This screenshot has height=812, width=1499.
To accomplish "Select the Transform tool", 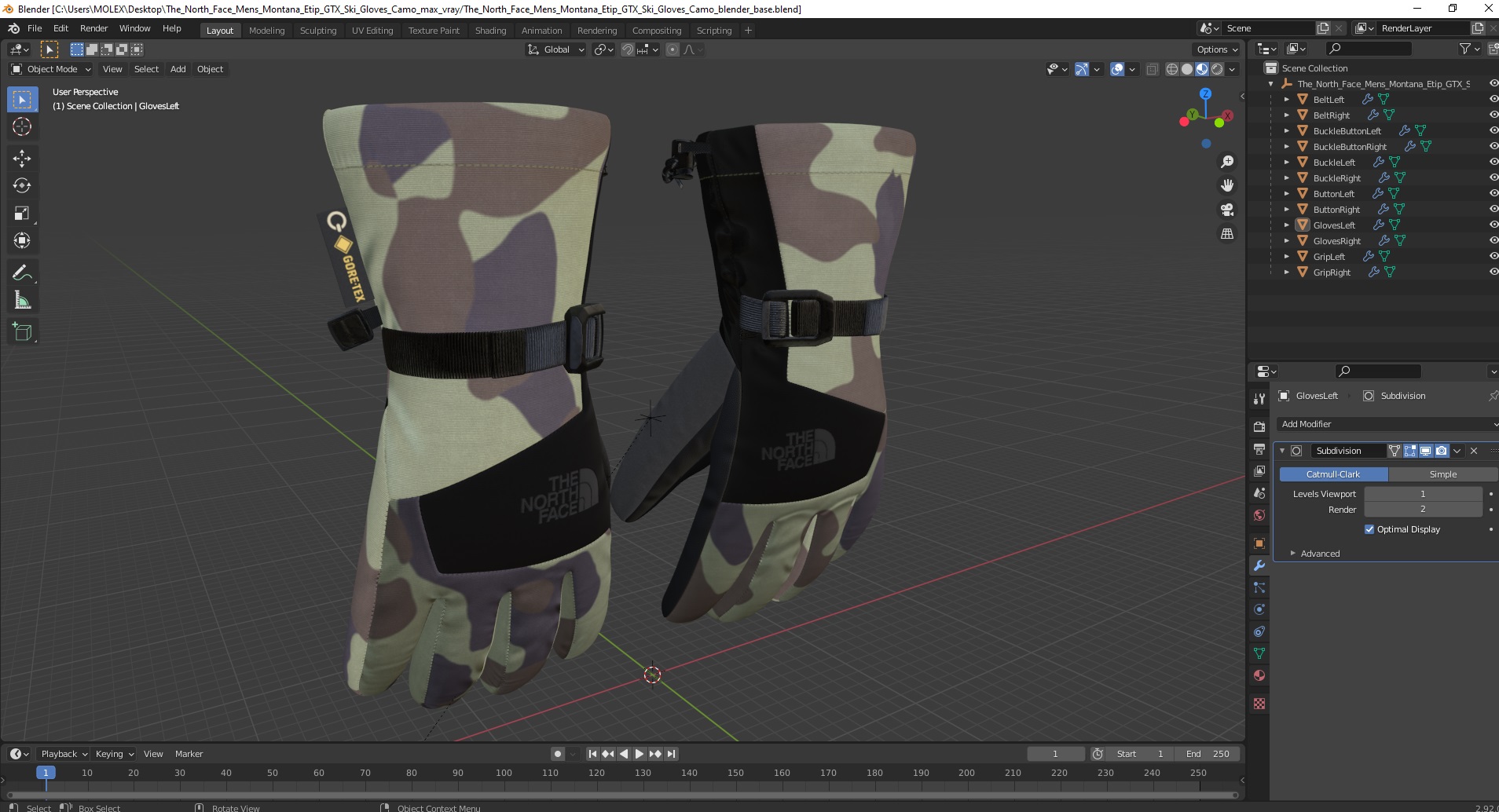I will [x=22, y=241].
